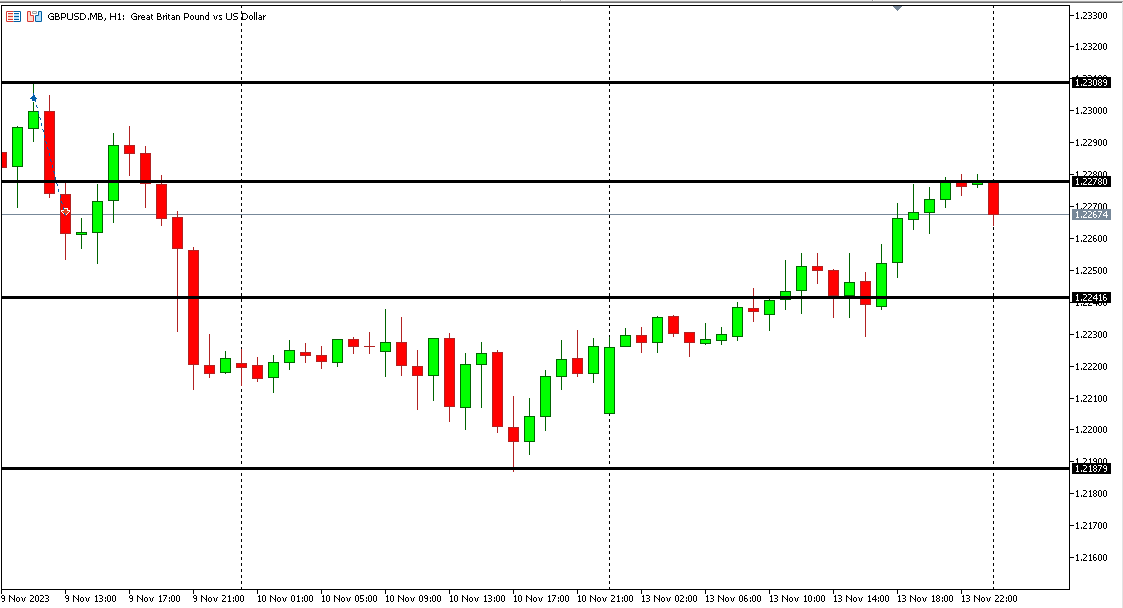Click the 1.22416 price label
The image size is (1123, 608).
1091,297
